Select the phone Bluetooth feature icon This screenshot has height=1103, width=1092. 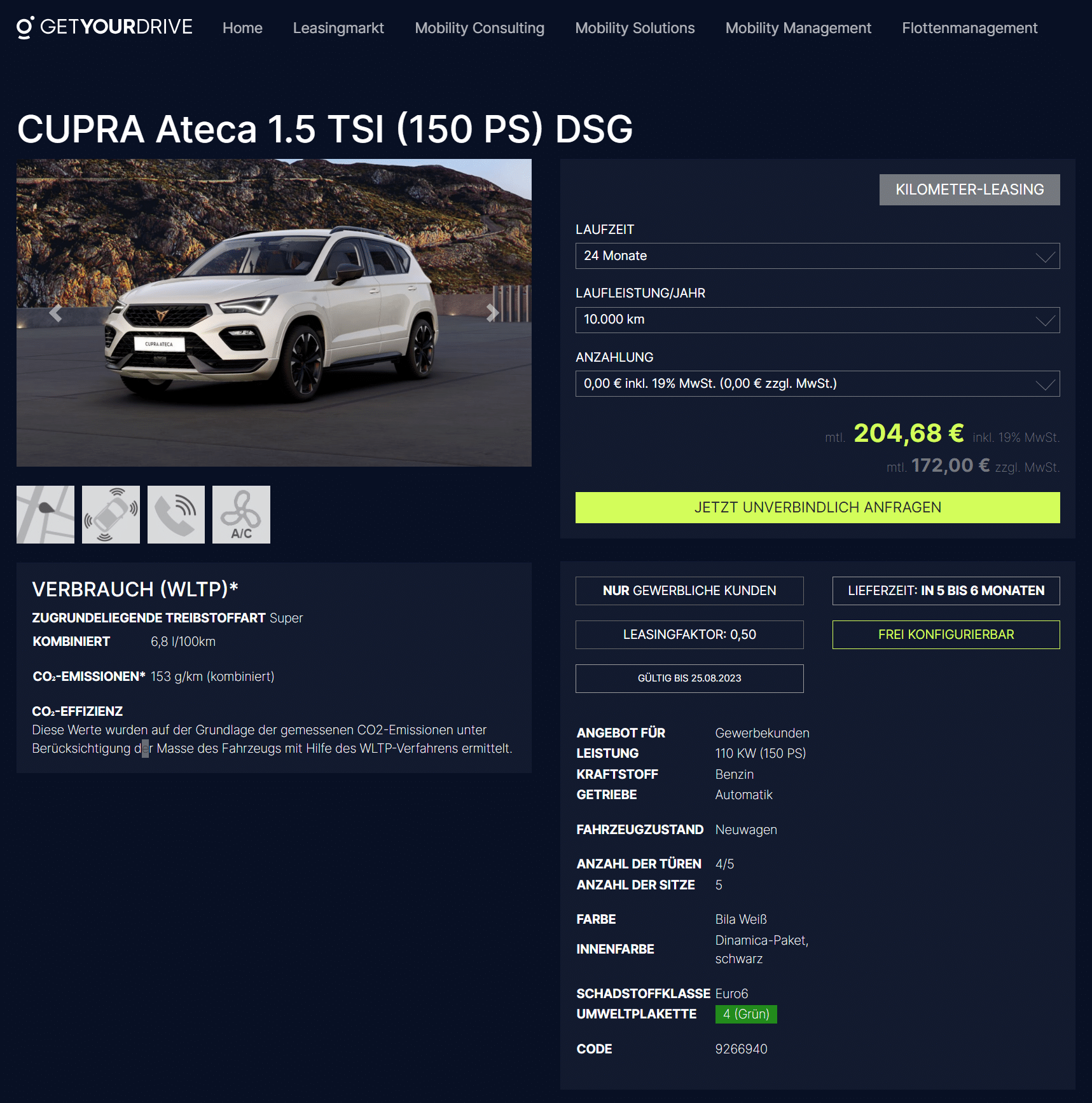(x=176, y=514)
